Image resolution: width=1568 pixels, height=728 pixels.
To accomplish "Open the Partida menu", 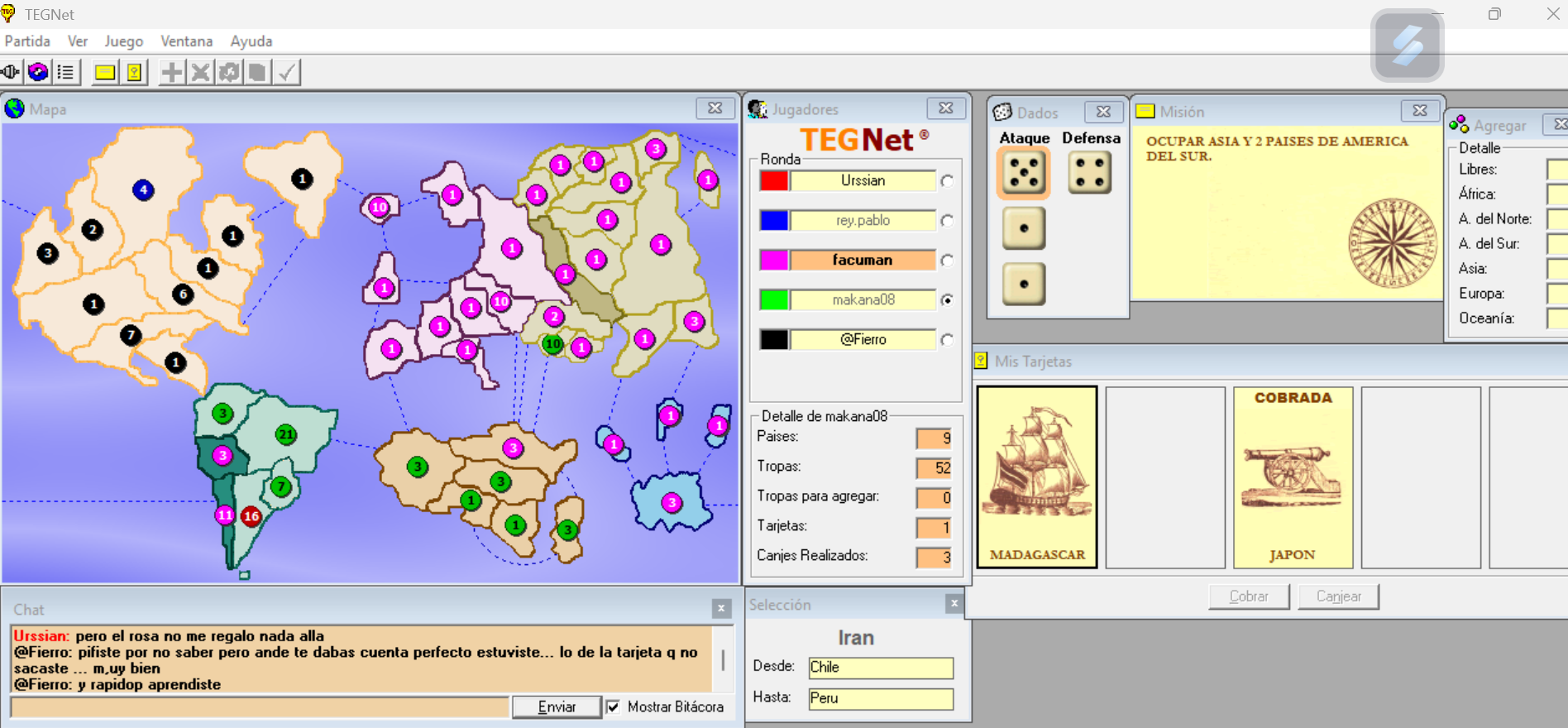I will pos(27,41).
